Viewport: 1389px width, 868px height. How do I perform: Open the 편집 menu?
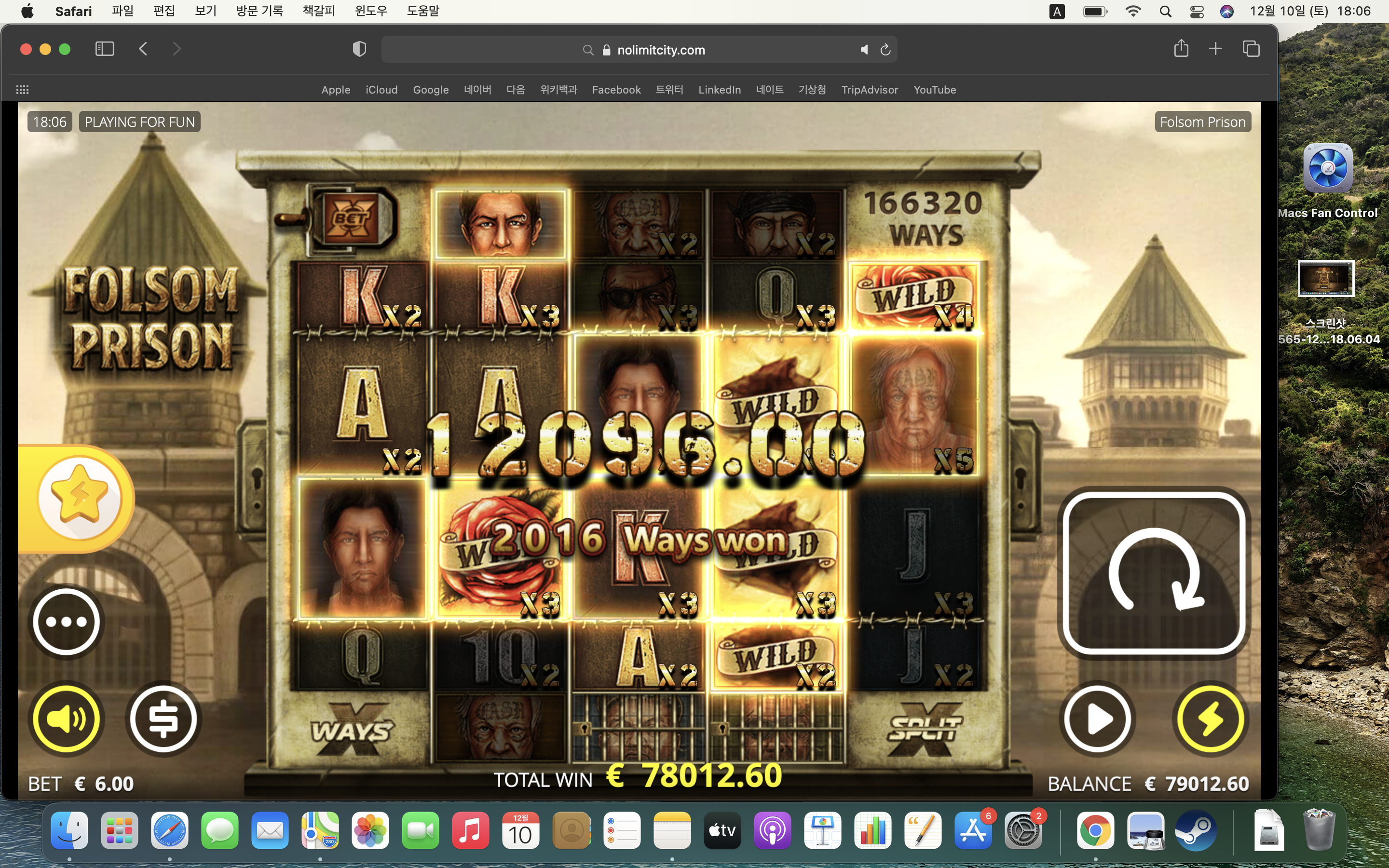164,11
